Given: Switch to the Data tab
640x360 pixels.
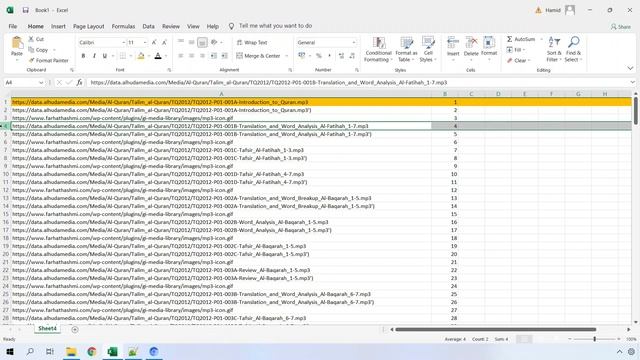Looking at the screenshot, I should [x=149, y=26].
